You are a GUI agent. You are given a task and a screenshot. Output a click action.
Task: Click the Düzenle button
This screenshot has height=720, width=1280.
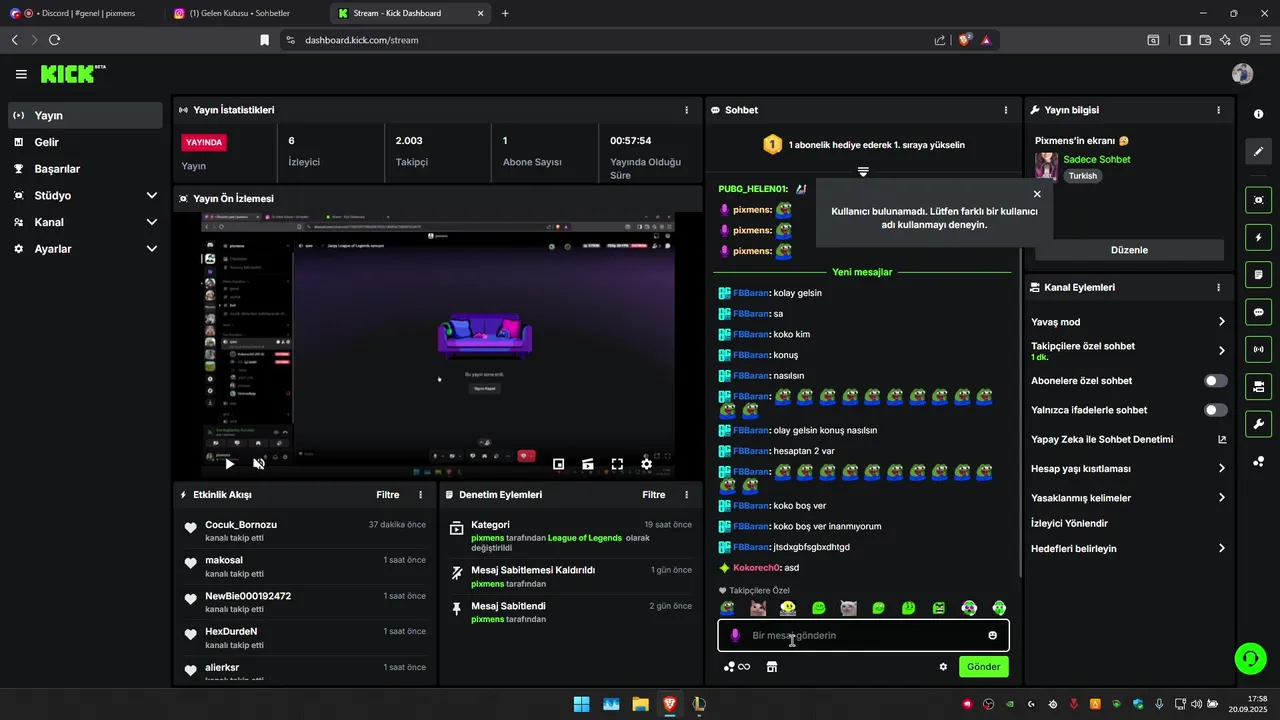click(x=1129, y=250)
